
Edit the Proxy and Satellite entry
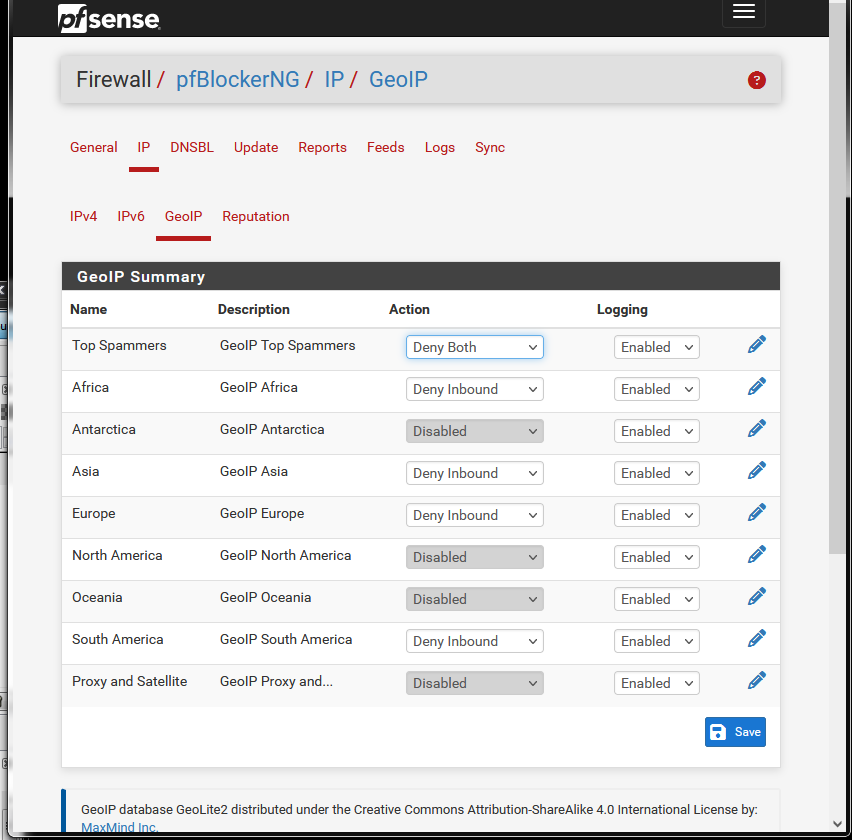tap(756, 680)
